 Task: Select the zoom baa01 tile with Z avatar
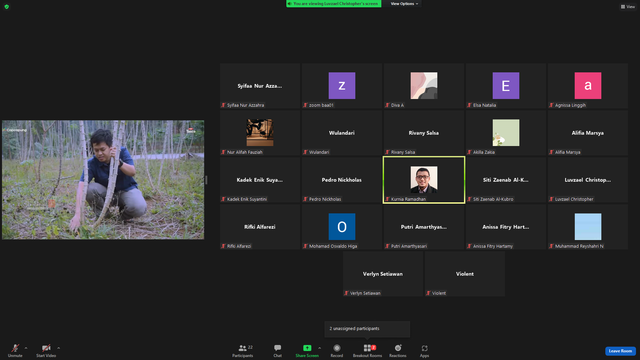pos(342,86)
